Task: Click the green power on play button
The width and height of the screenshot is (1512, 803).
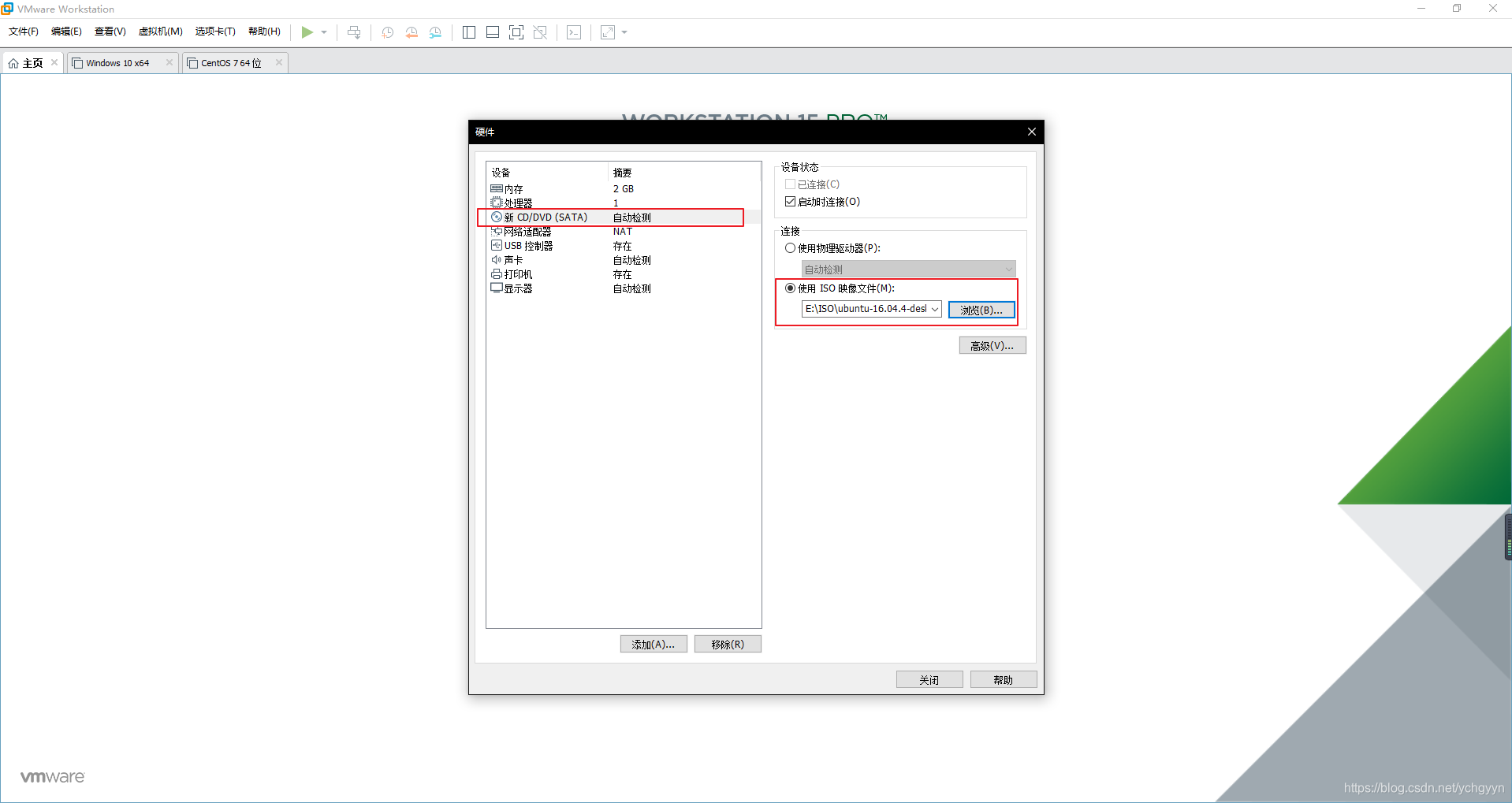Action: pos(307,32)
